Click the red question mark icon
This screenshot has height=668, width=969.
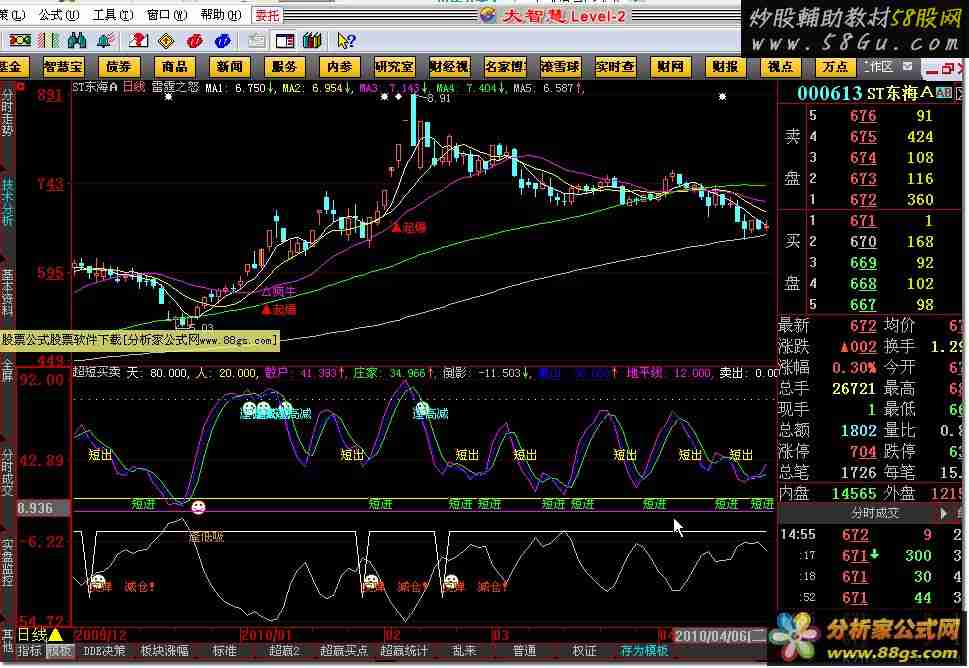pyautogui.click(x=138, y=41)
